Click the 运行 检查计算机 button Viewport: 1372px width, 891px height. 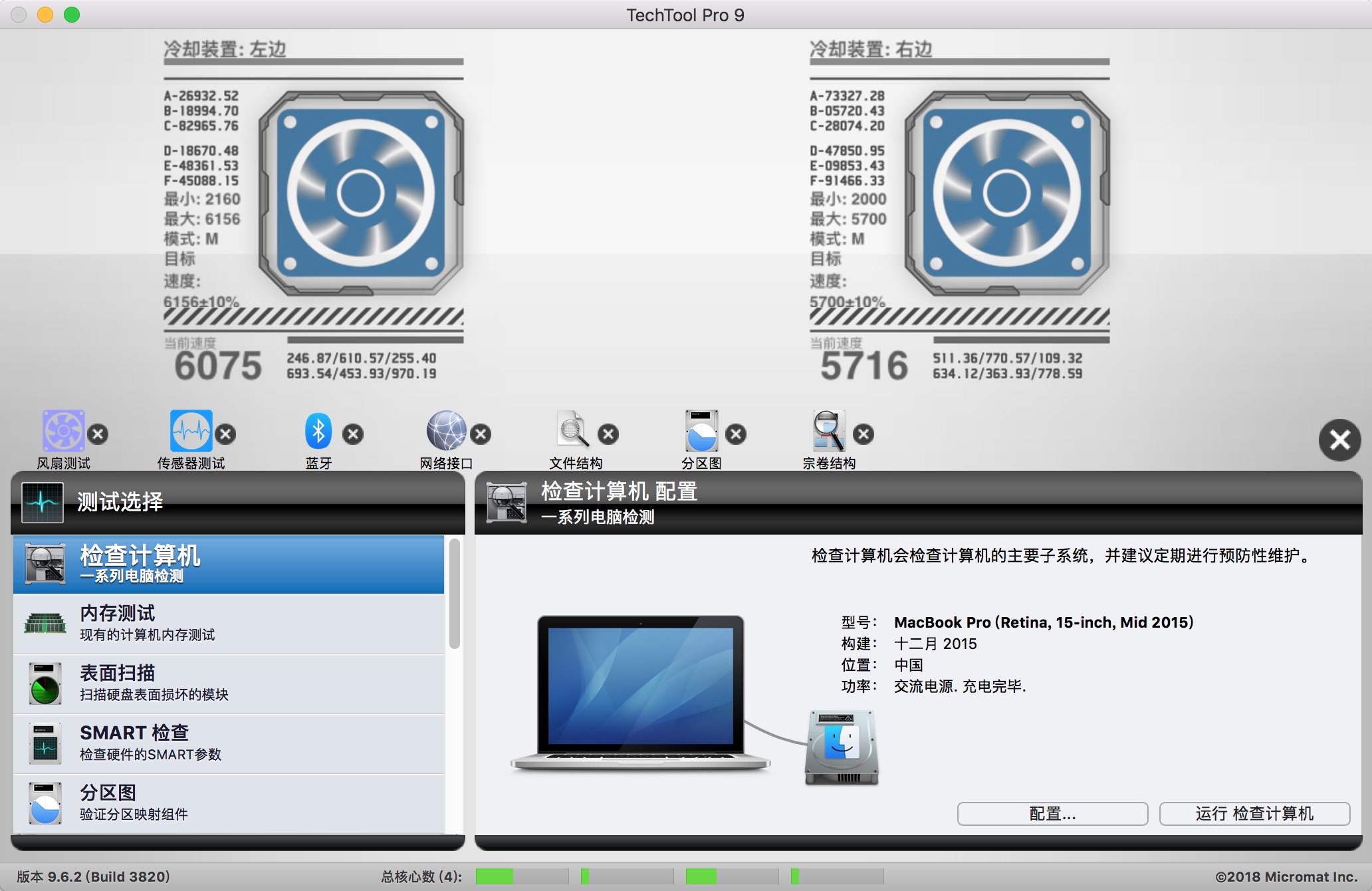[x=1254, y=814]
